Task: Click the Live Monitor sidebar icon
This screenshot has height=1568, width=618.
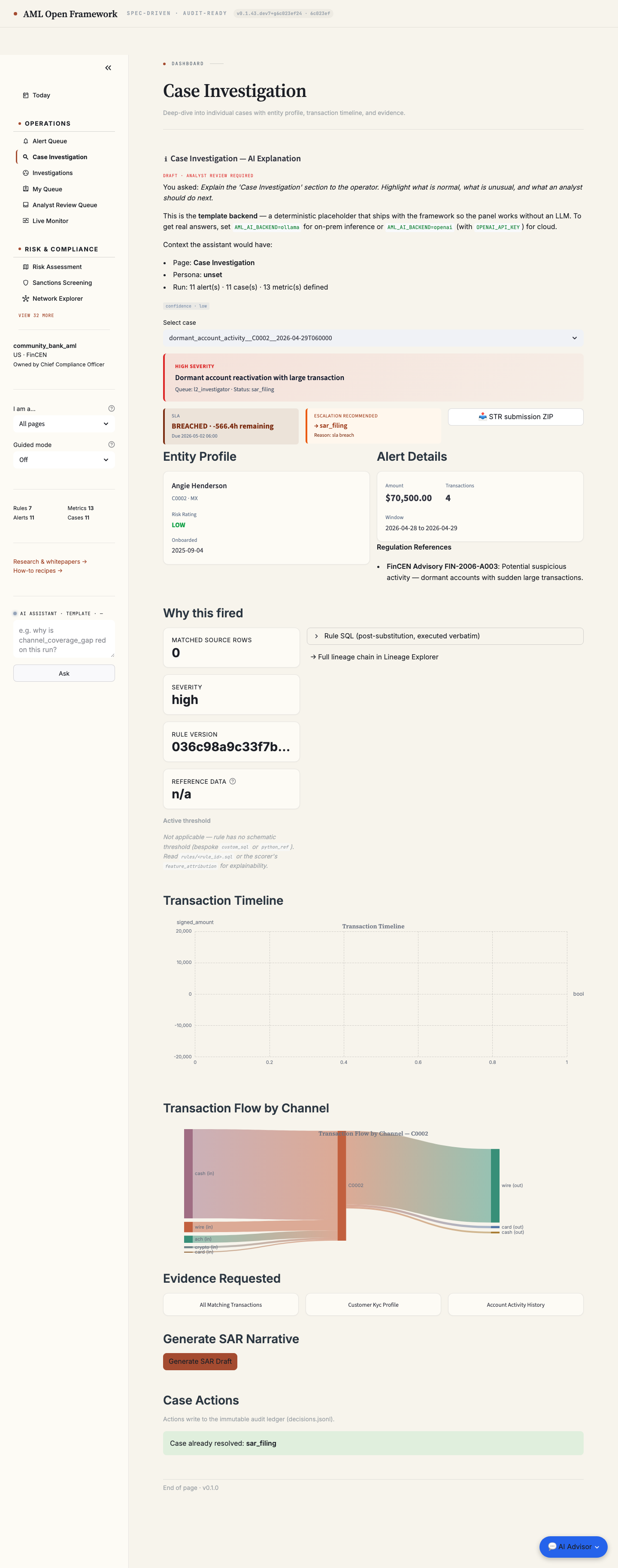Action: tap(26, 221)
